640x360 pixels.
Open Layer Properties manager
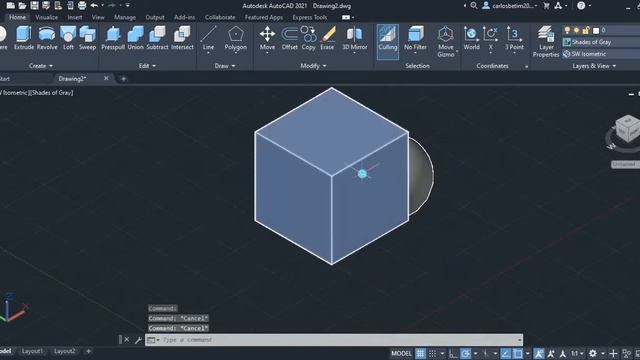click(x=546, y=42)
